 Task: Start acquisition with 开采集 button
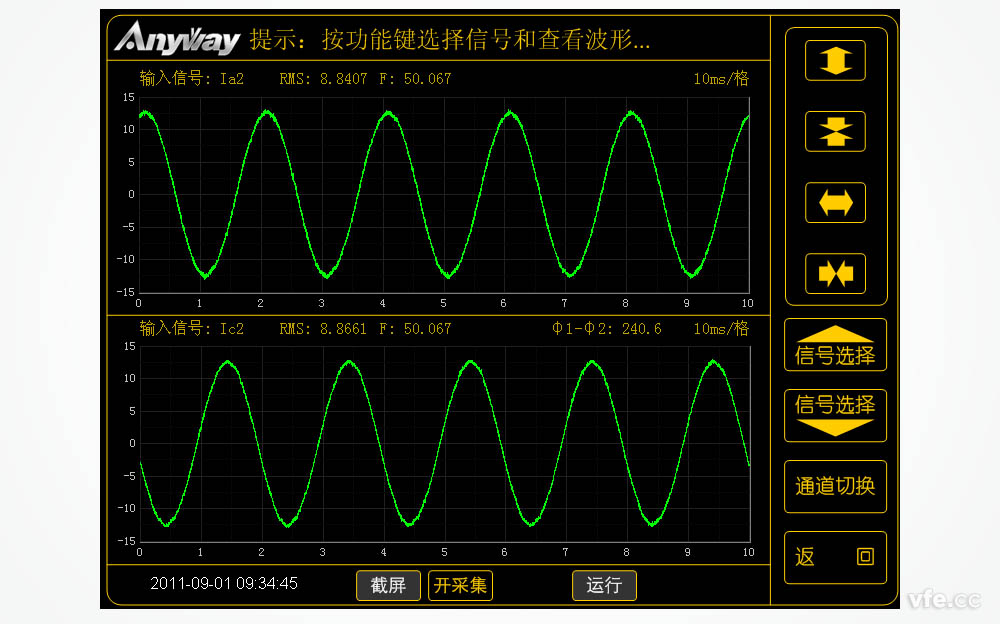pos(460,585)
